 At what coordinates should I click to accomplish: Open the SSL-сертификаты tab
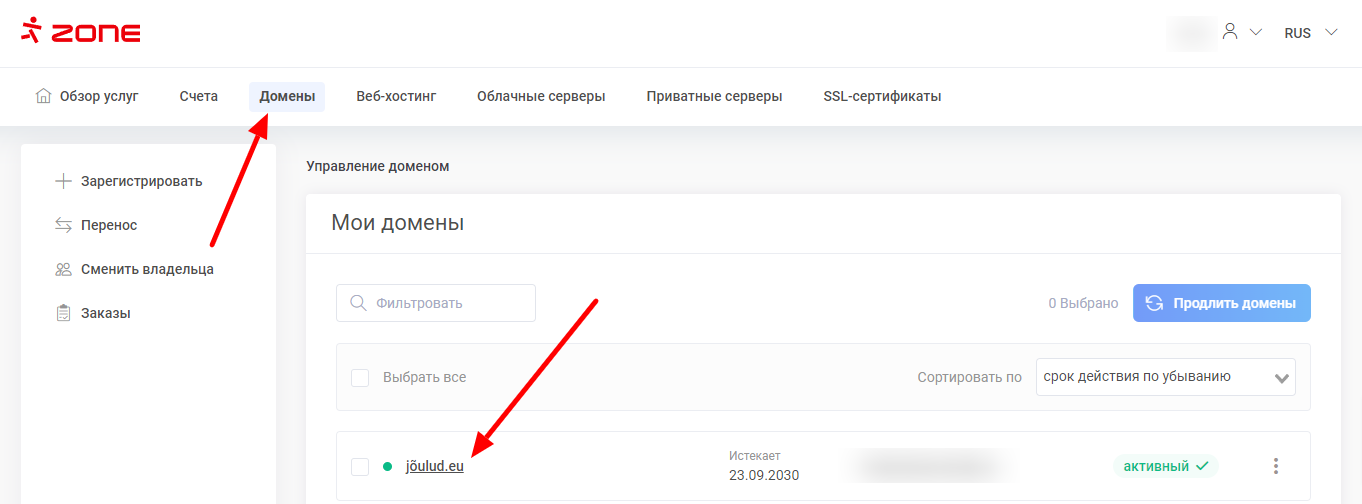[x=882, y=96]
